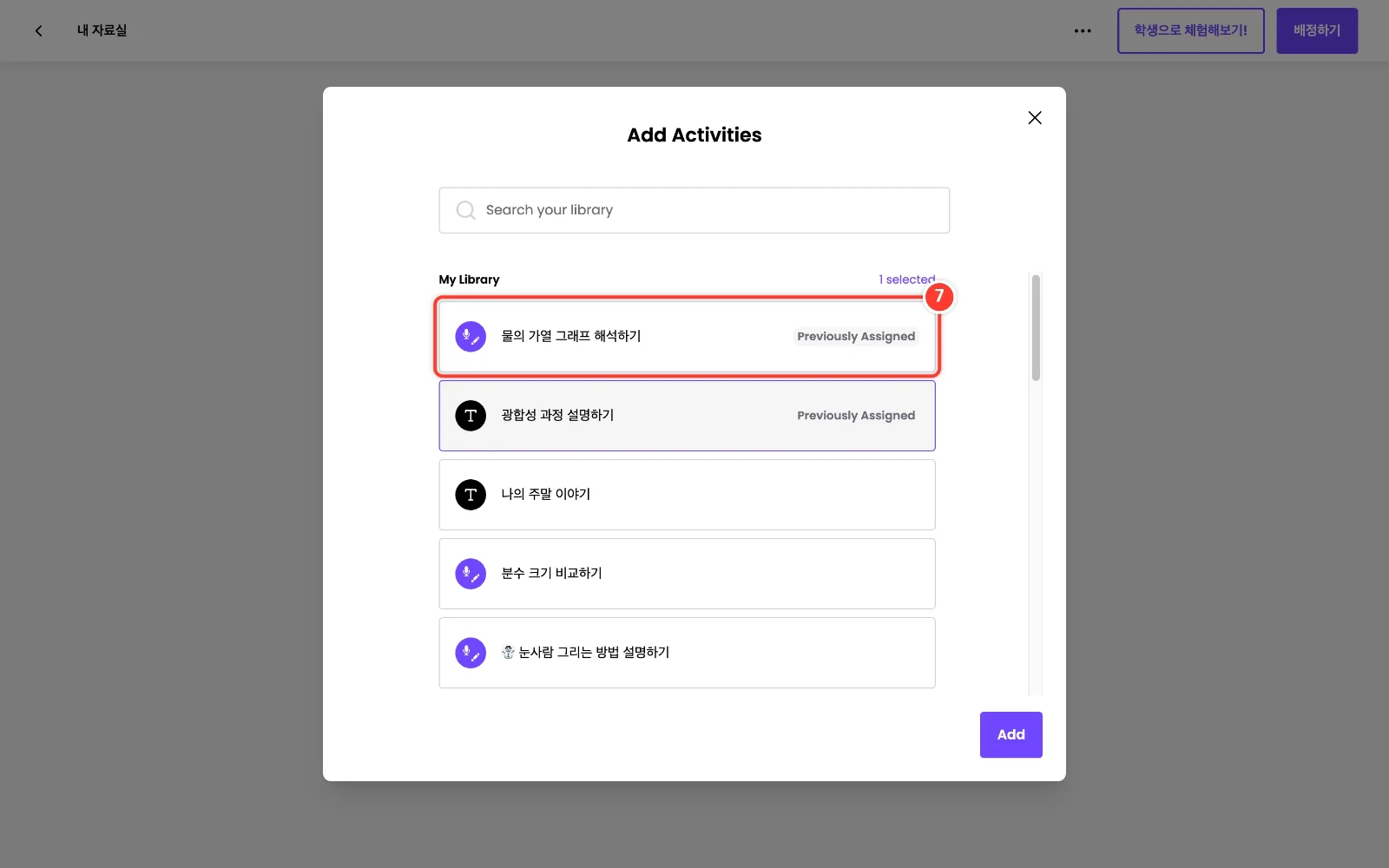1389x868 pixels.
Task: Focus the Search your library field
Action: click(x=694, y=210)
